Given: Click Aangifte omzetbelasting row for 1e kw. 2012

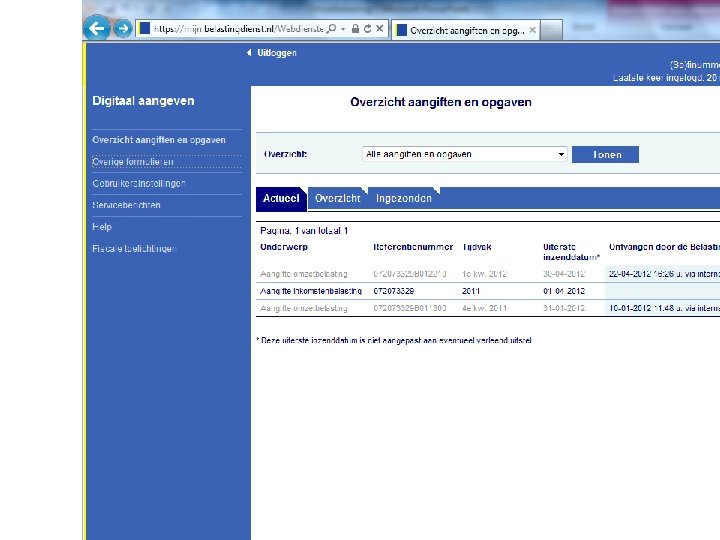Looking at the screenshot, I should [304, 274].
